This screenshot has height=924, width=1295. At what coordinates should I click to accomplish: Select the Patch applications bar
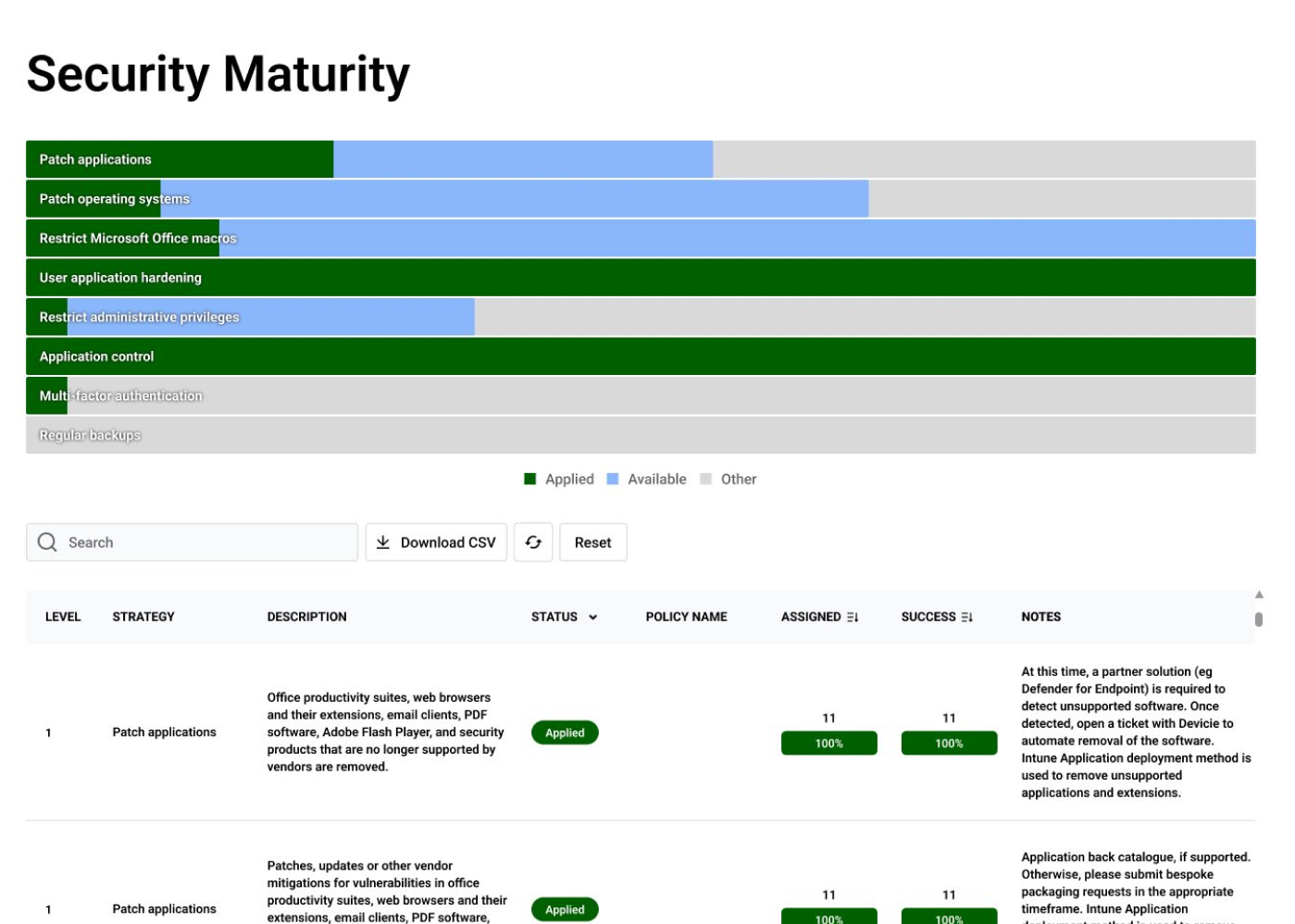tap(641, 159)
